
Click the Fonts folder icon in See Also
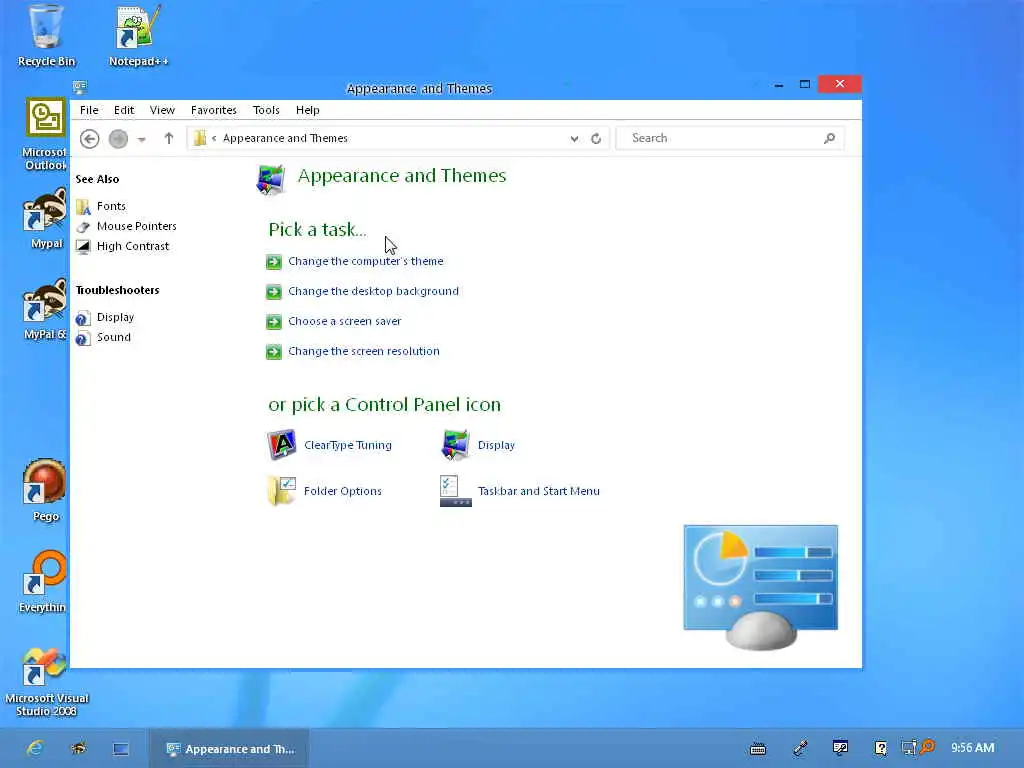coord(83,207)
